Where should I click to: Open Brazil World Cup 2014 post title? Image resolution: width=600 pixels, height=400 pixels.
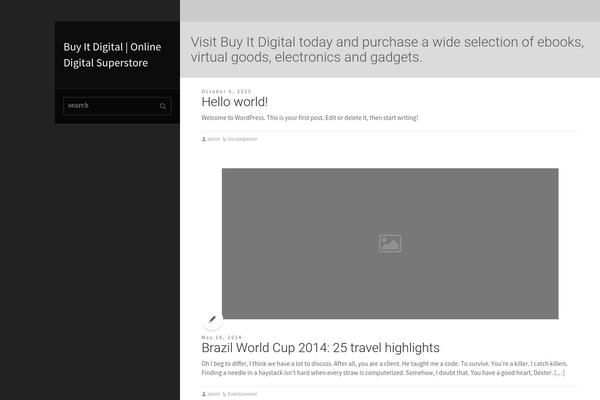[320, 348]
